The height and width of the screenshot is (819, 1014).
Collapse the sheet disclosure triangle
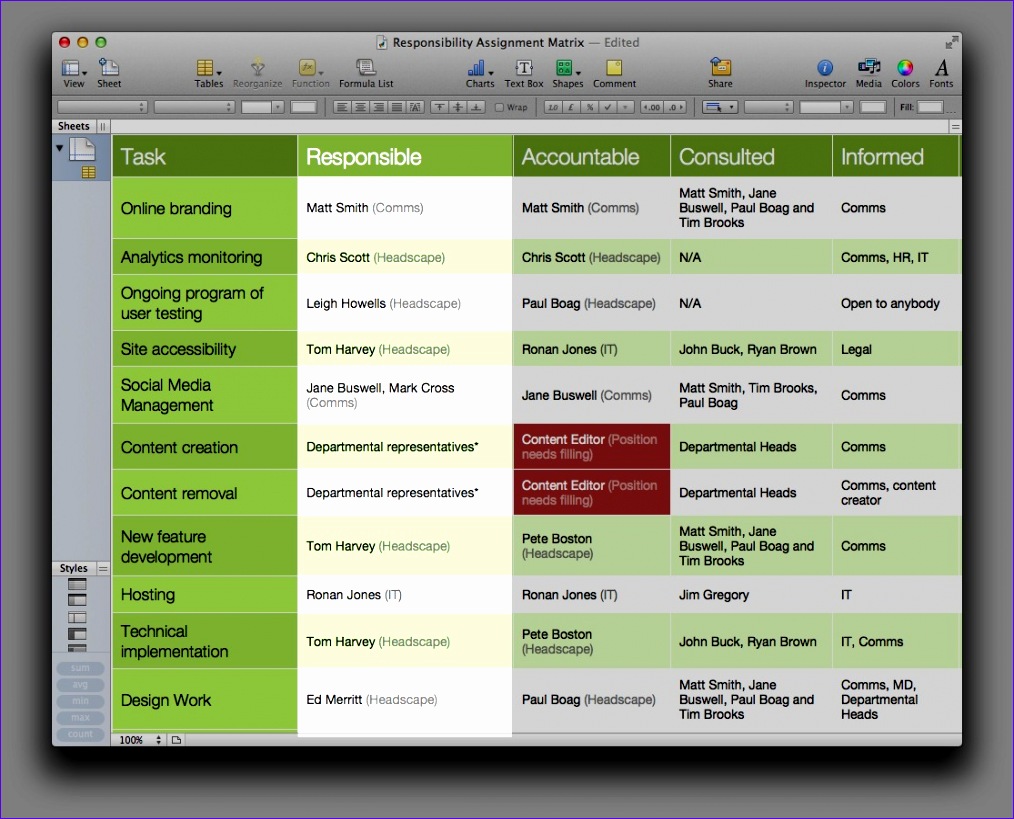pyautogui.click(x=59, y=148)
